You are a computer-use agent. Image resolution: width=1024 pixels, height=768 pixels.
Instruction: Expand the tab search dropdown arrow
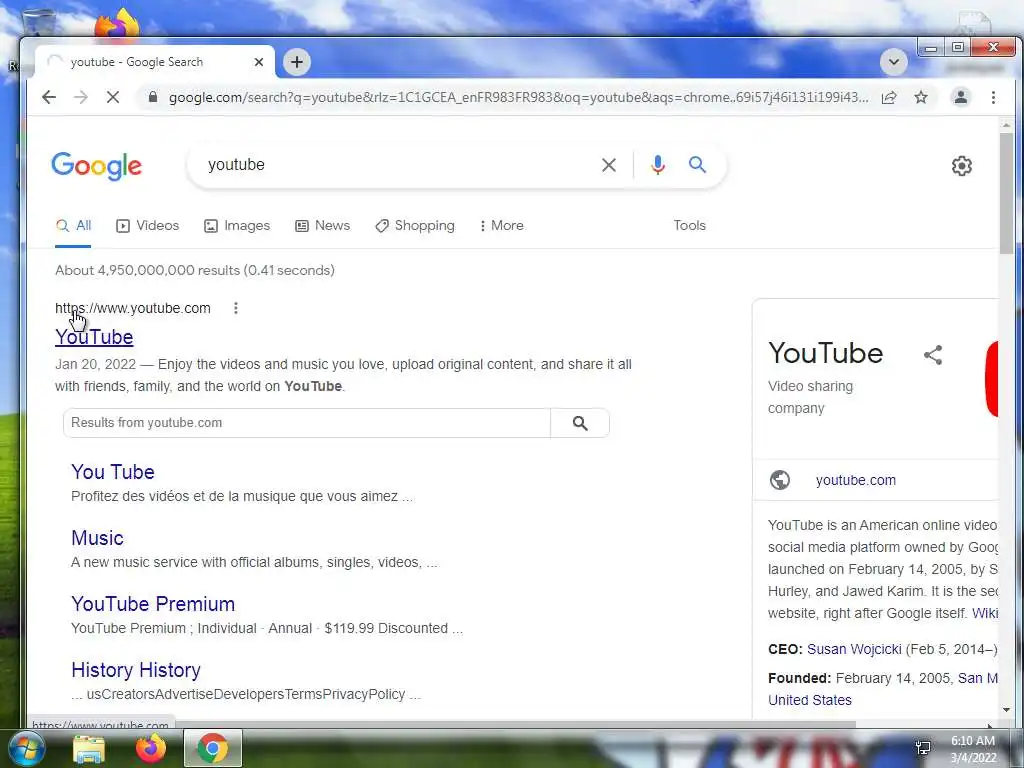(x=894, y=62)
